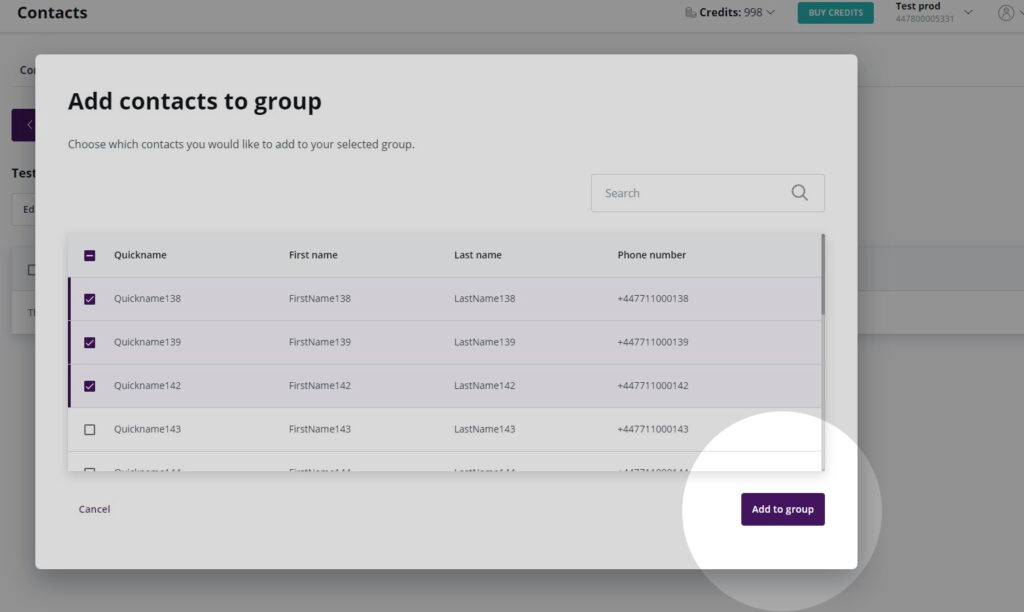Click the Contacts heading
1024x612 pixels.
[x=52, y=13]
